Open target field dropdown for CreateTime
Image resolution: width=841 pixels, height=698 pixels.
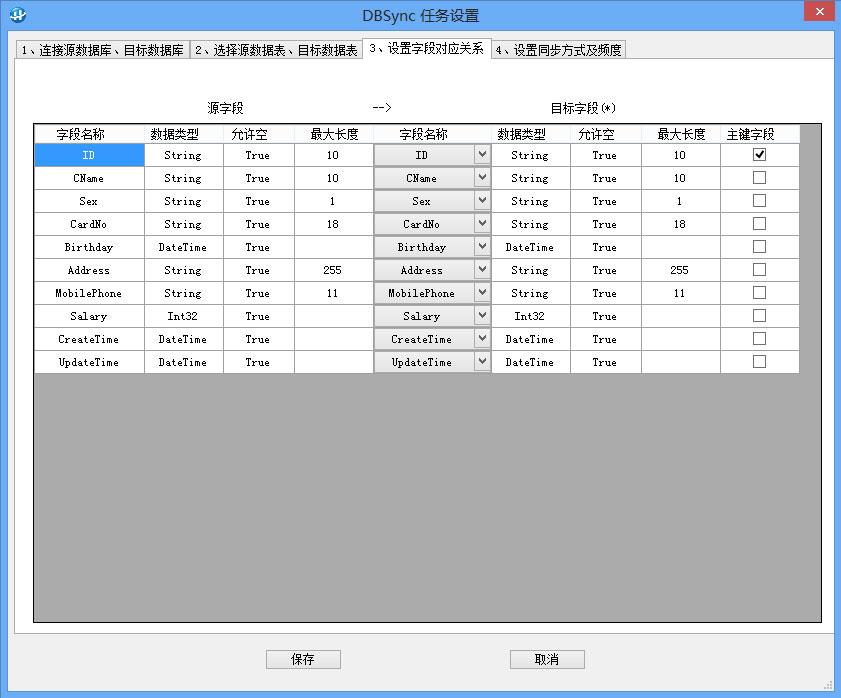pyautogui.click(x=482, y=340)
